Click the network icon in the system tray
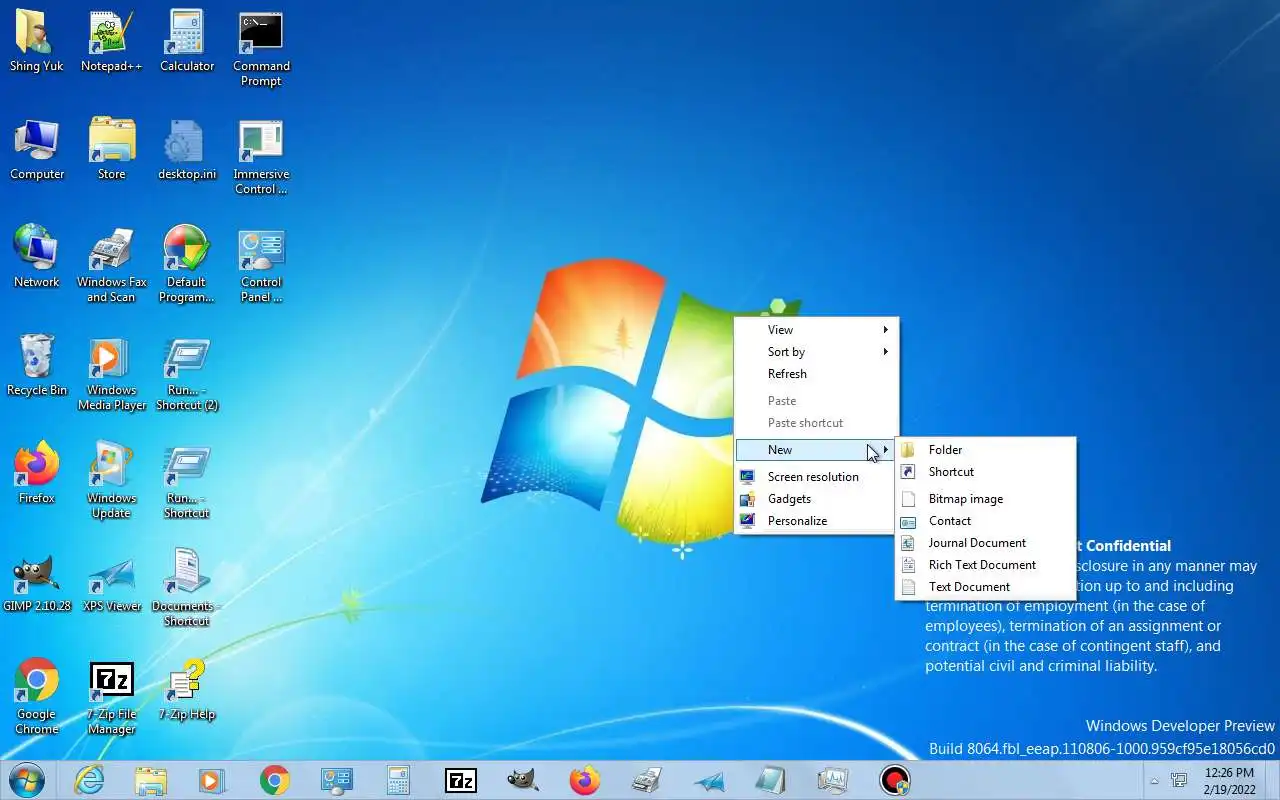The image size is (1280, 800). coord(1179,780)
